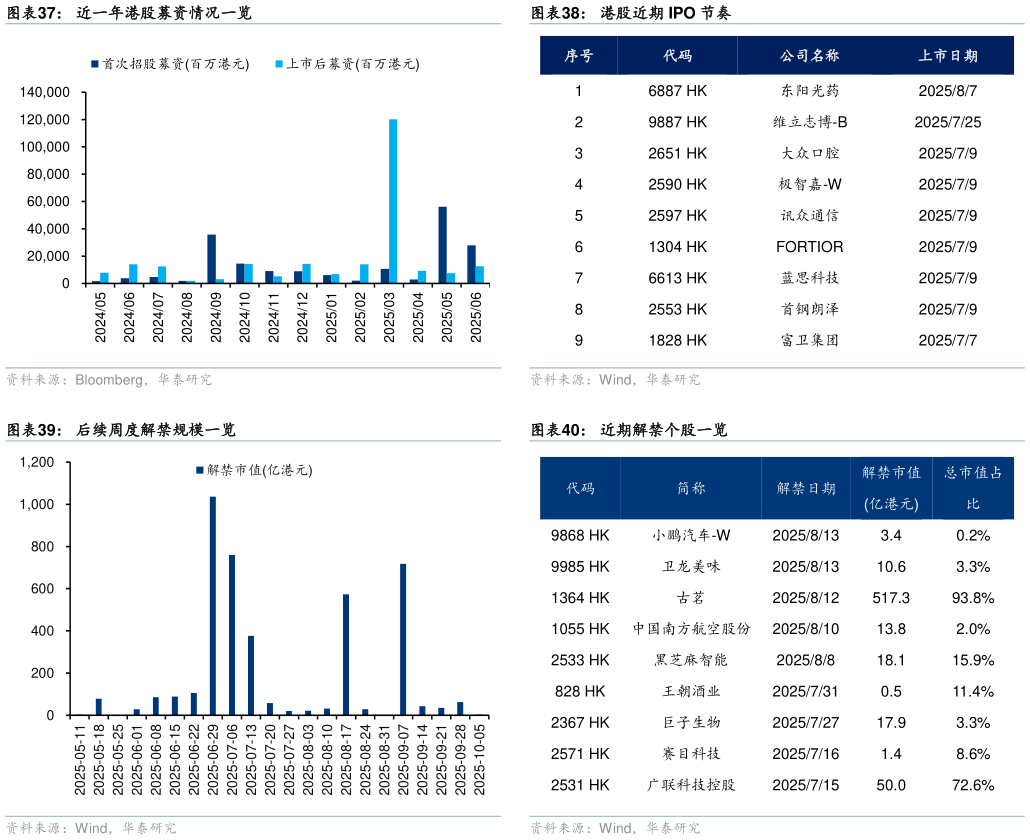Select the dark blue bar for 2025/05
Screen dimensions: 1030x840
442,244
